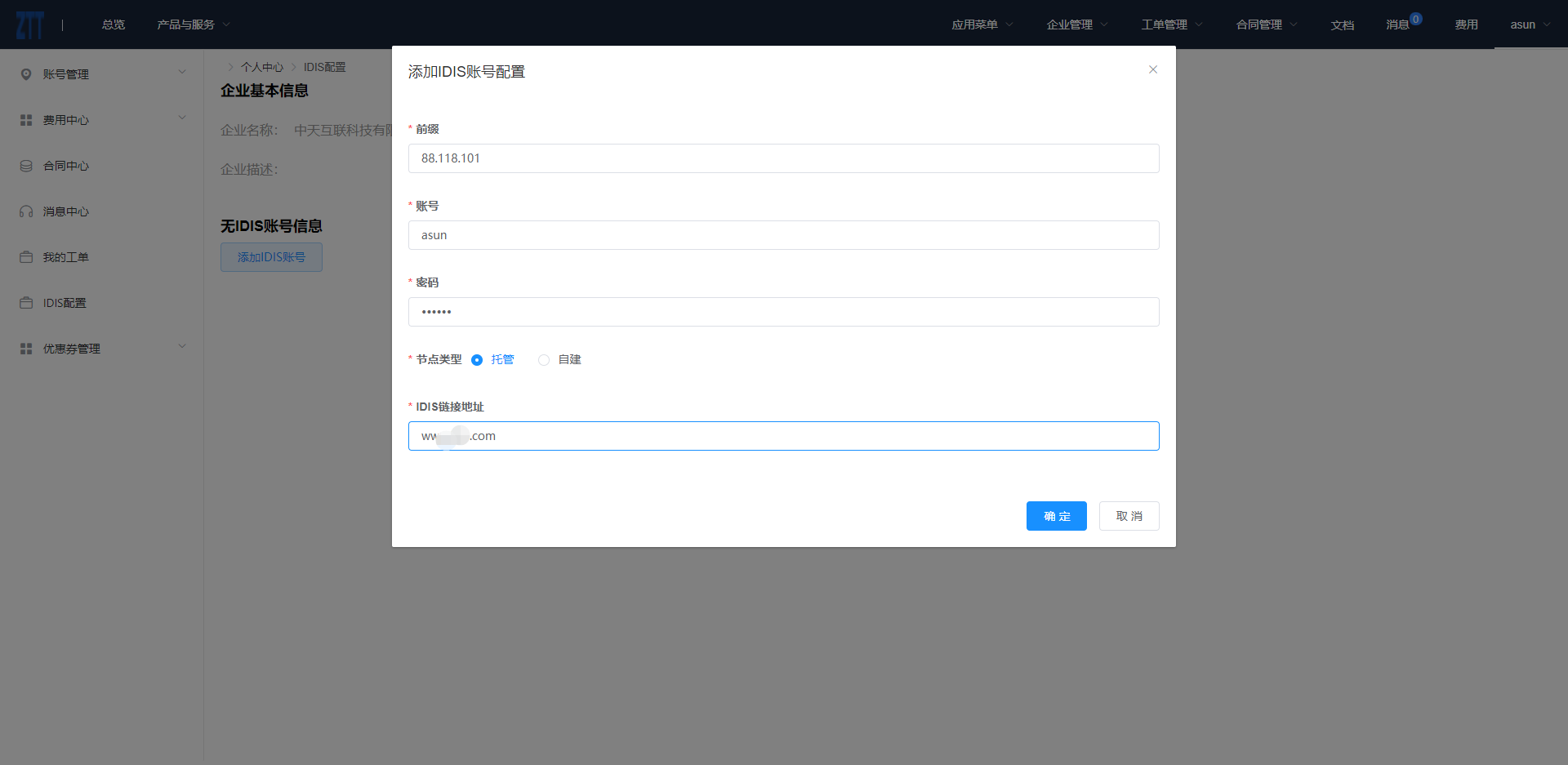Click the 费用中心 grid icon

point(26,120)
